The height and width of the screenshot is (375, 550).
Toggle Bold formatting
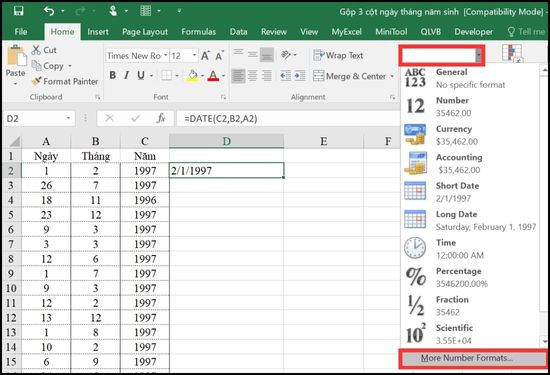(x=113, y=75)
